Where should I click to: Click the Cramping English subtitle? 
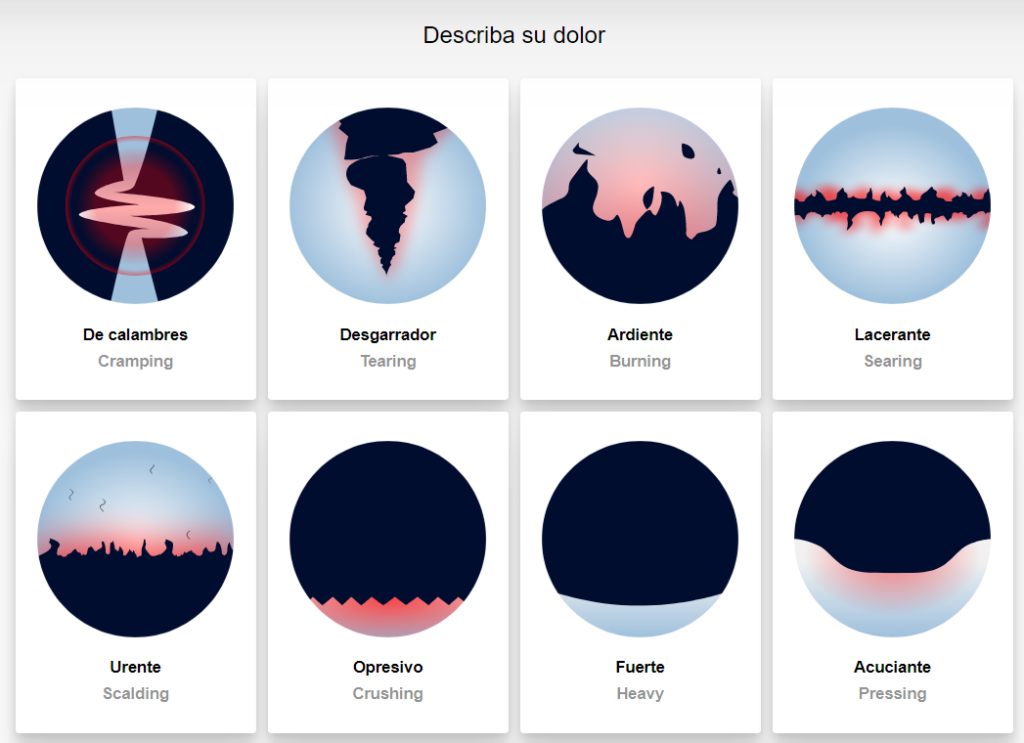tap(135, 362)
